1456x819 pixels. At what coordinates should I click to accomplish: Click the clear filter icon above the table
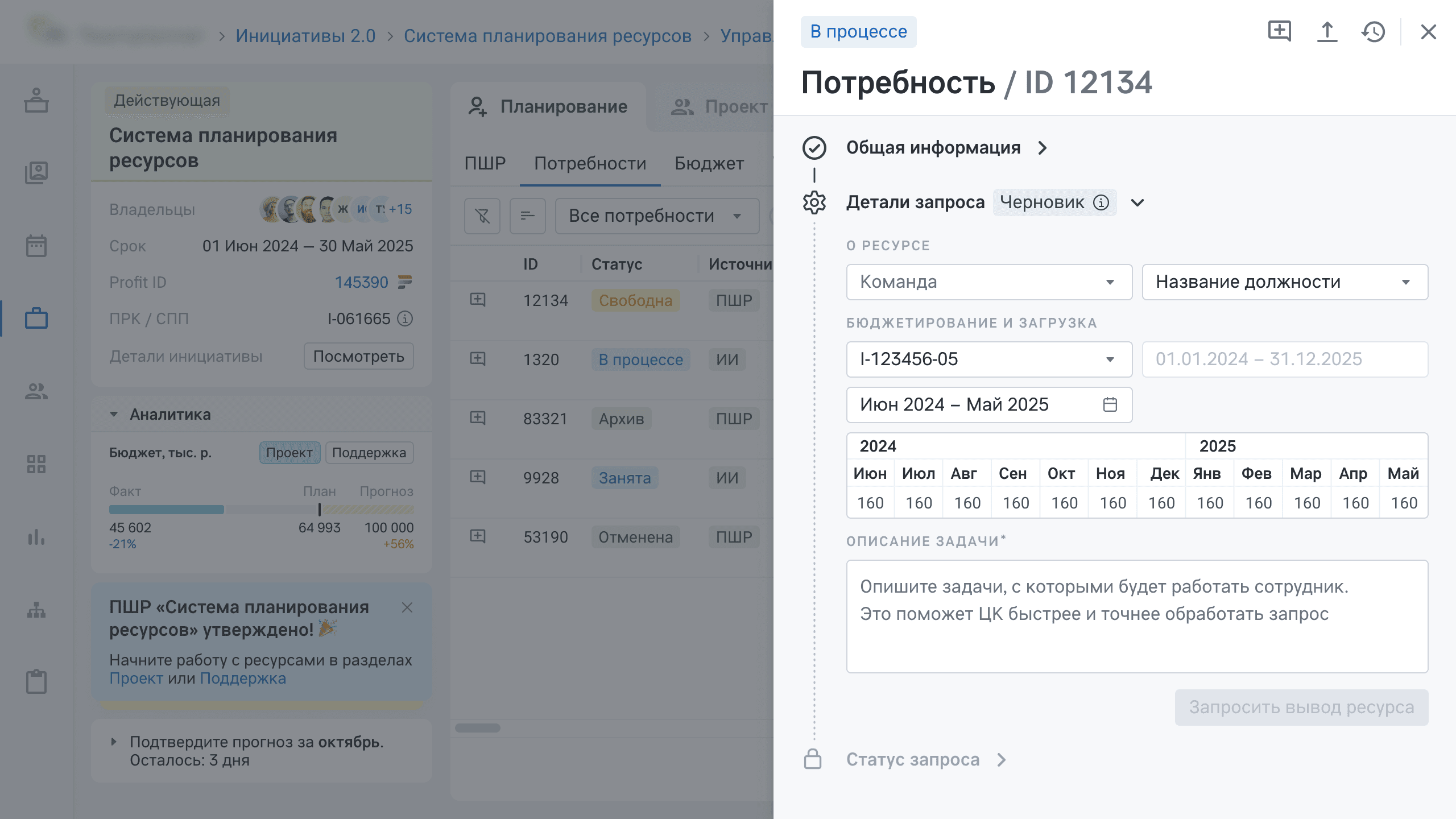[x=482, y=216]
